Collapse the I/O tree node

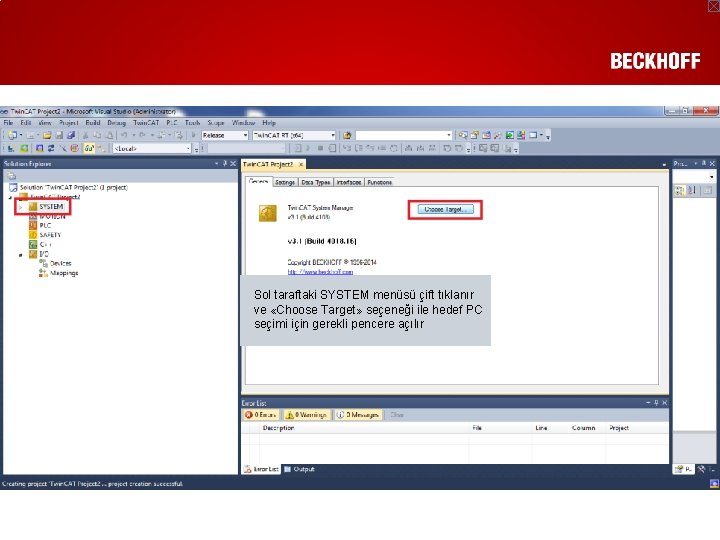tap(20, 254)
